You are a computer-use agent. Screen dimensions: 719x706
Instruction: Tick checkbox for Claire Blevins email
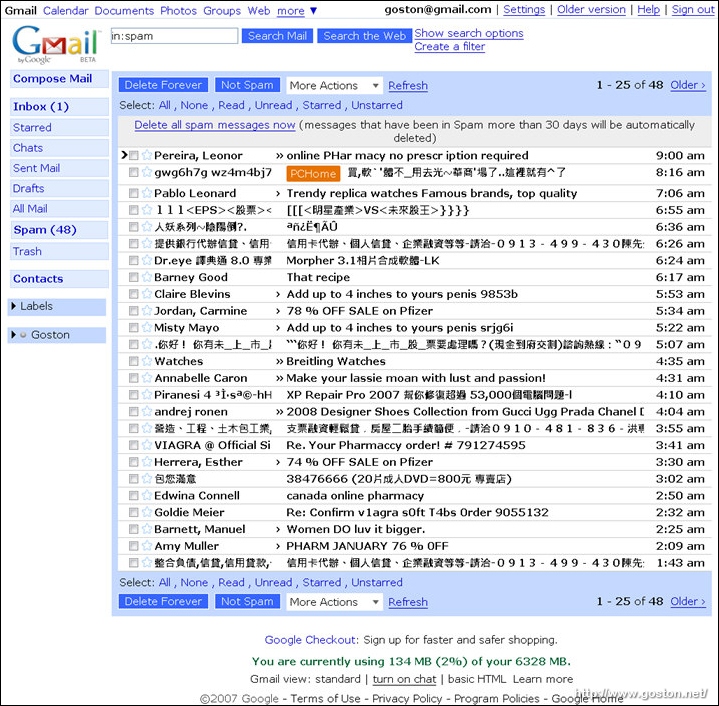pos(133,294)
